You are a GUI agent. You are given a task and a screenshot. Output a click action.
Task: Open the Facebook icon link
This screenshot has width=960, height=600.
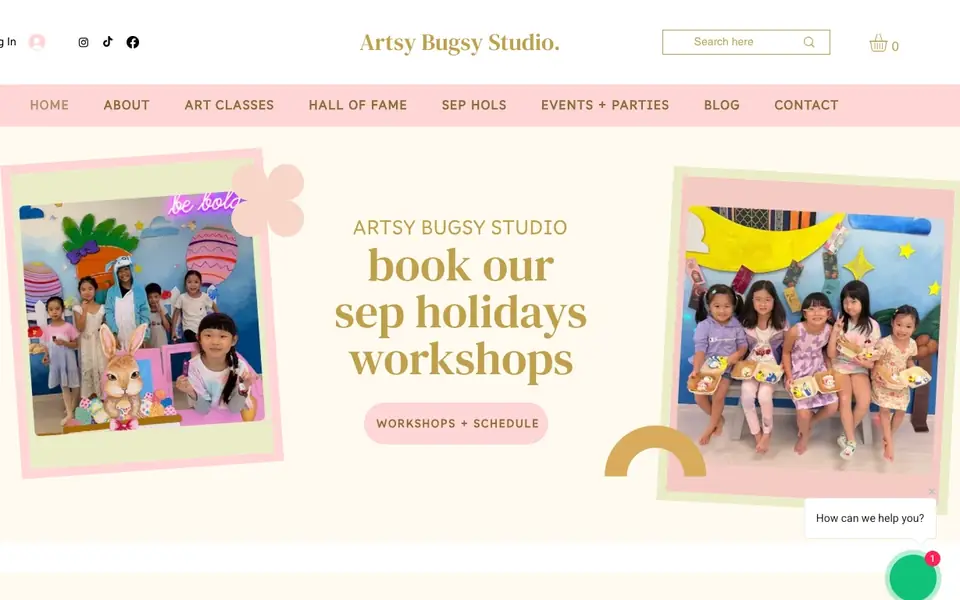pos(133,42)
